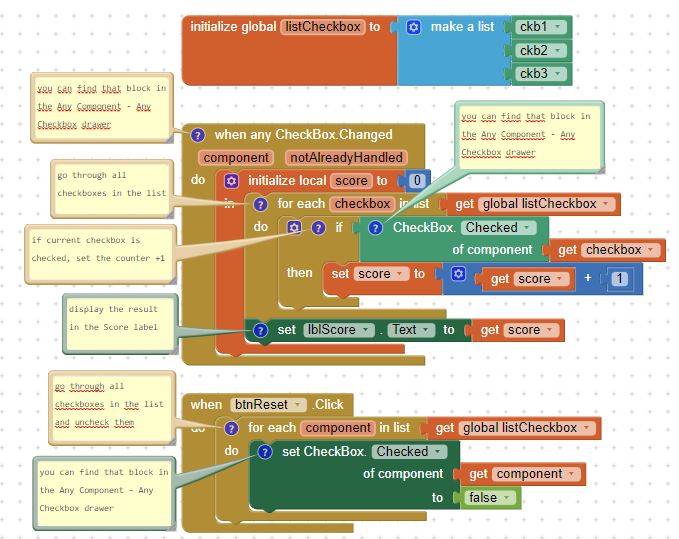The width and height of the screenshot is (679, 539).
Task: Click question mark icon on the if block
Action: tap(318, 228)
